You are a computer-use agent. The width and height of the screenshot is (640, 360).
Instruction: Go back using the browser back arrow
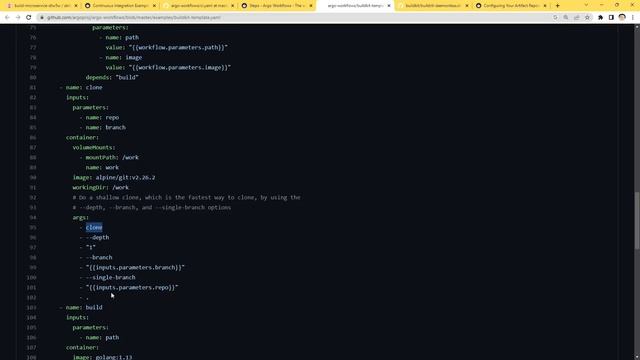[x=7, y=18]
